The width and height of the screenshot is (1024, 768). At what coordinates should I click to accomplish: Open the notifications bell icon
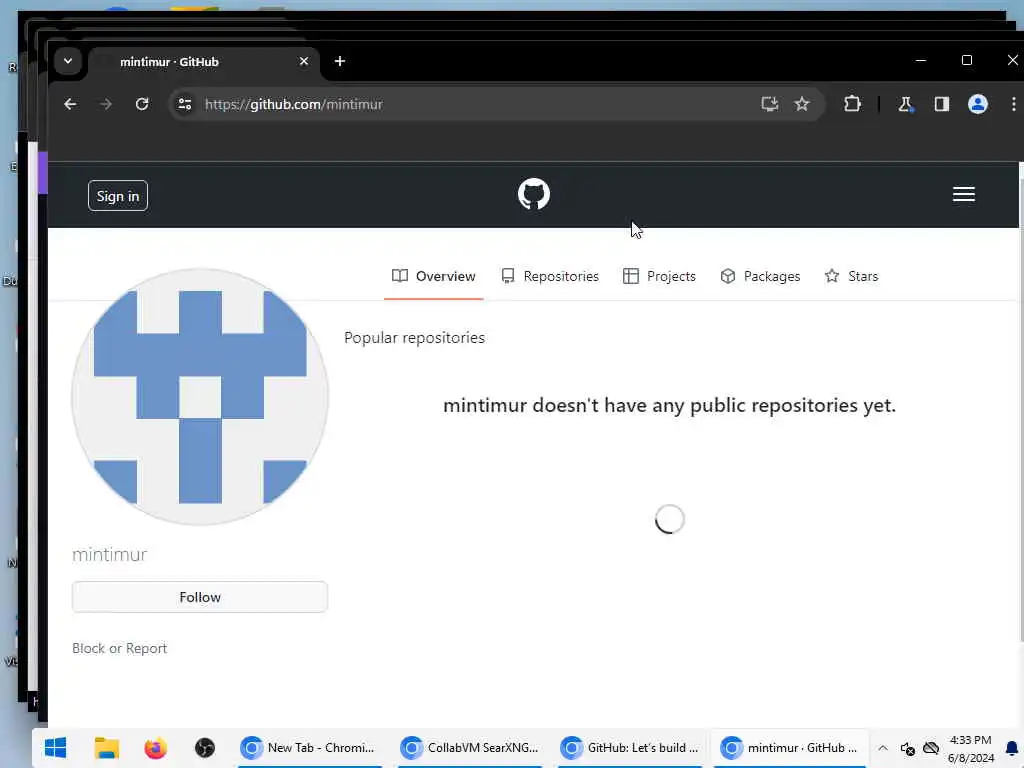click(x=1012, y=748)
